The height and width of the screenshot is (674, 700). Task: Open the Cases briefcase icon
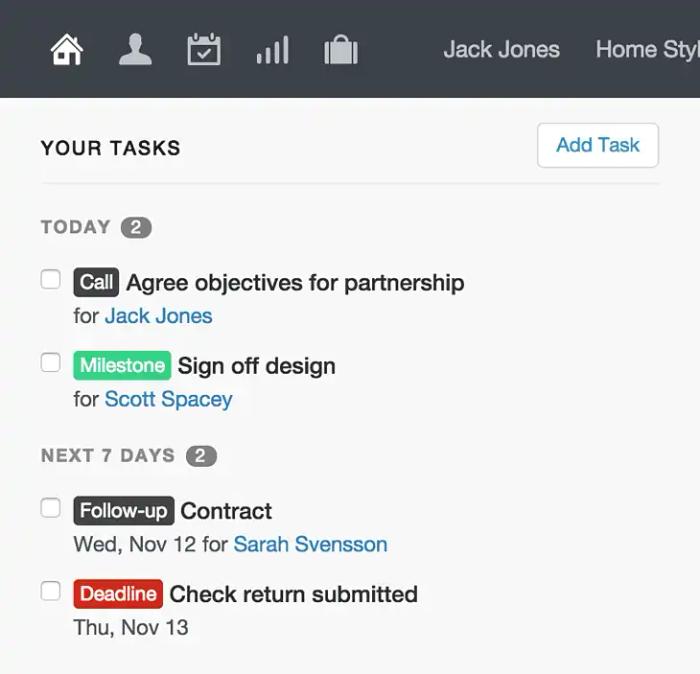click(x=341, y=50)
